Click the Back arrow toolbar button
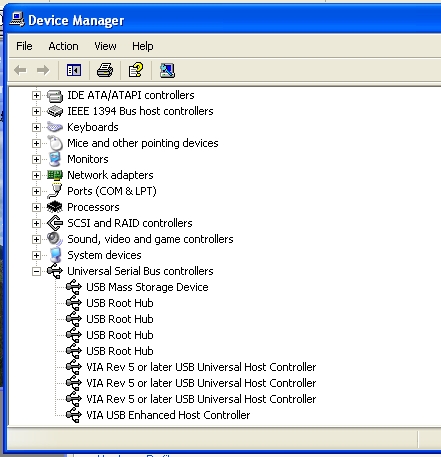The height and width of the screenshot is (457, 441). click(20, 70)
